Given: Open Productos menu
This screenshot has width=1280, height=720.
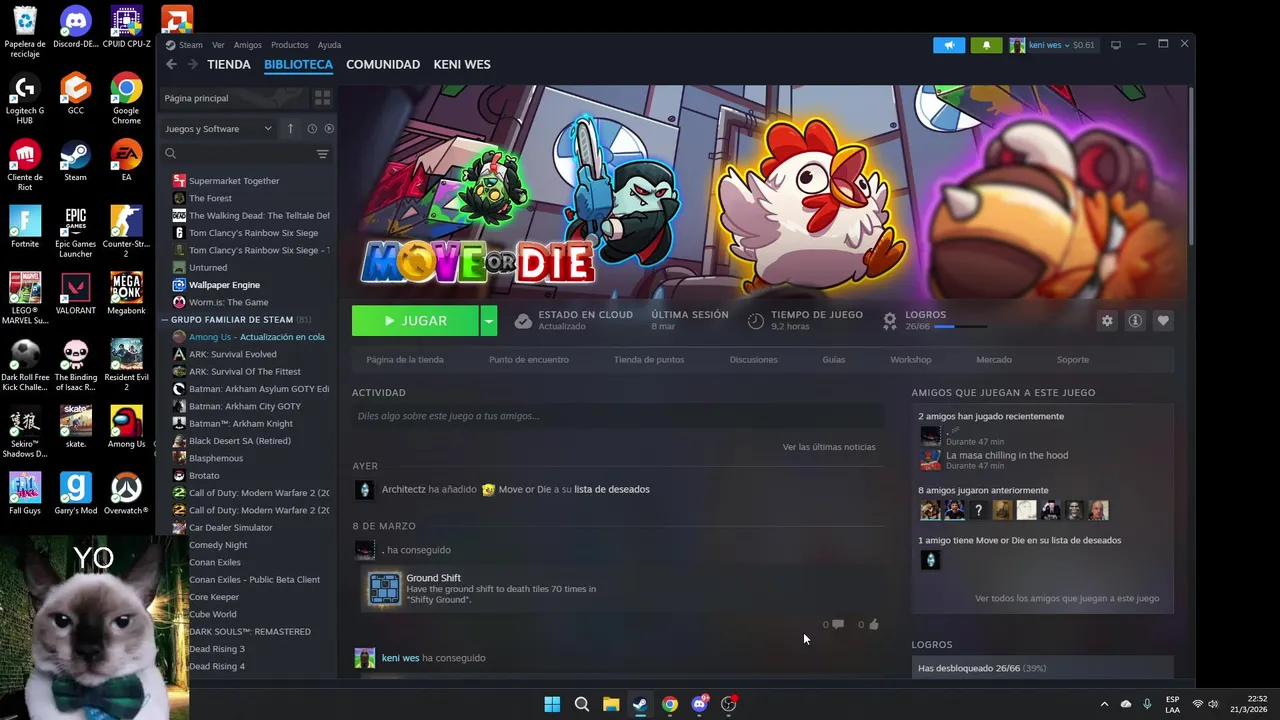Looking at the screenshot, I should pos(290,45).
